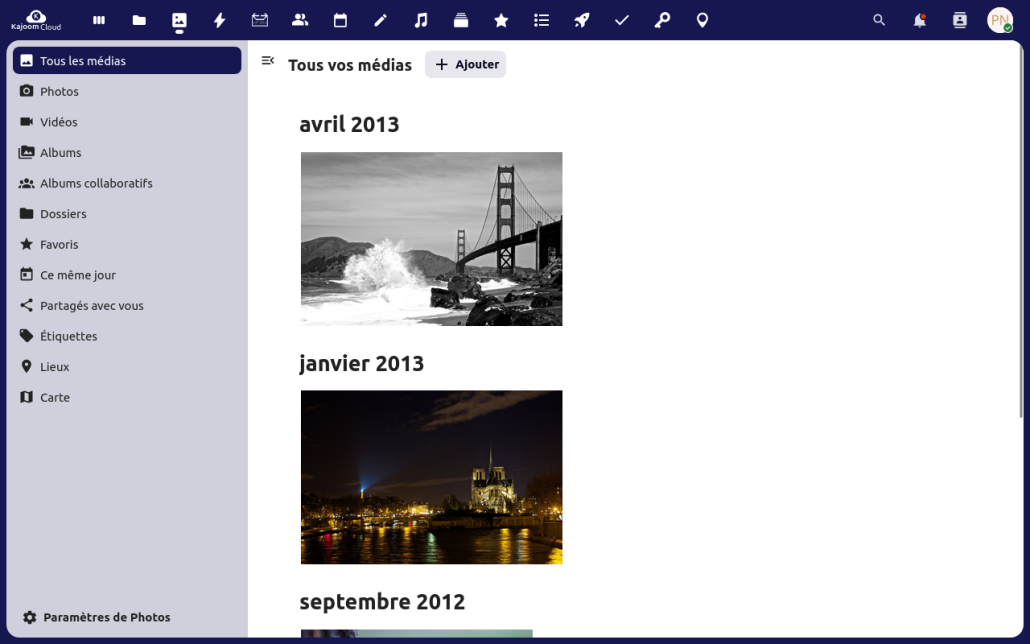Viewport: 1030px width, 644px height.
Task: Collapse the photos navigation sidebar
Action: coord(267,61)
